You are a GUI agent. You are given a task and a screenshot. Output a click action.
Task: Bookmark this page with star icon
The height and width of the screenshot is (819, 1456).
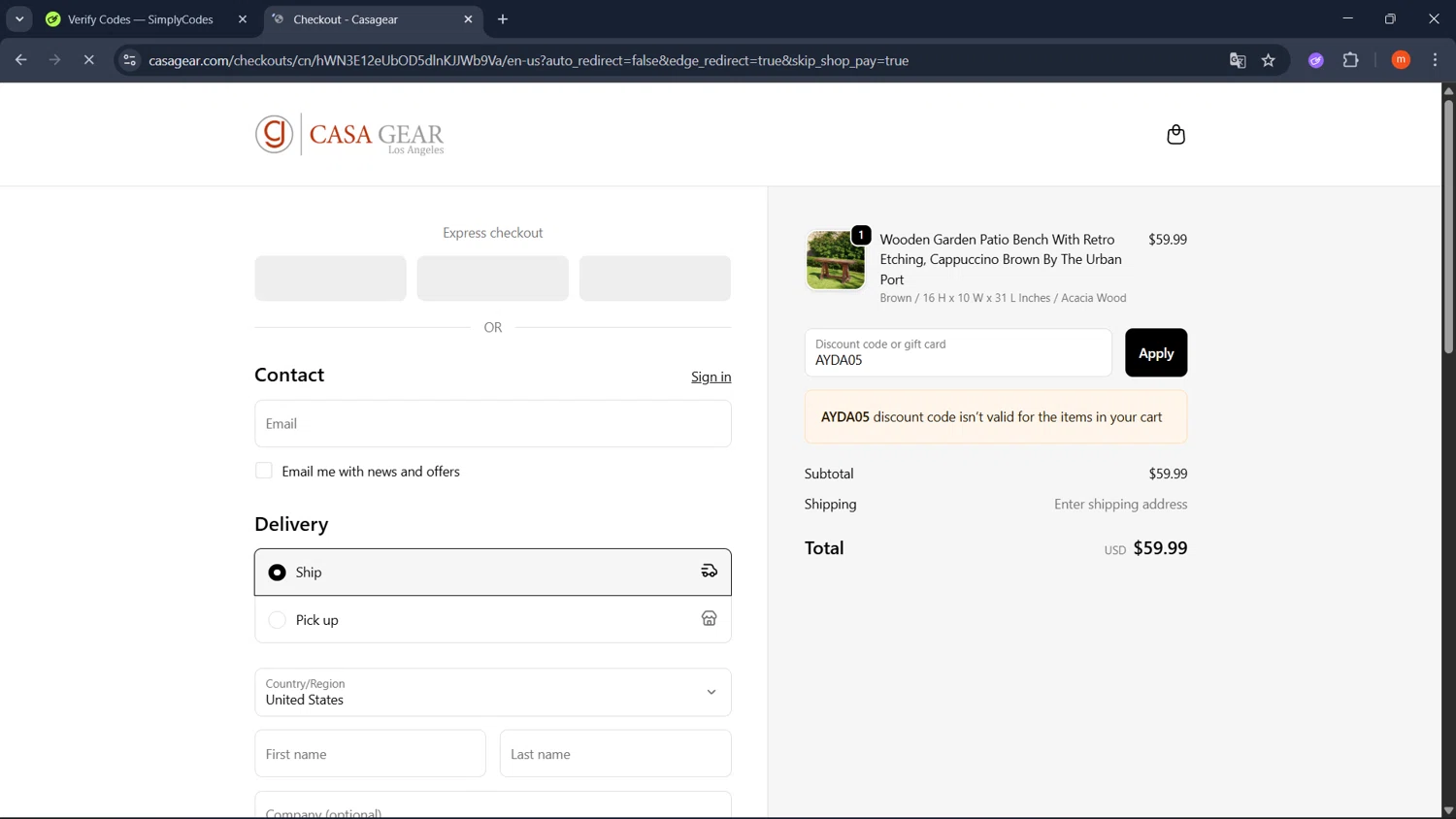click(1269, 60)
